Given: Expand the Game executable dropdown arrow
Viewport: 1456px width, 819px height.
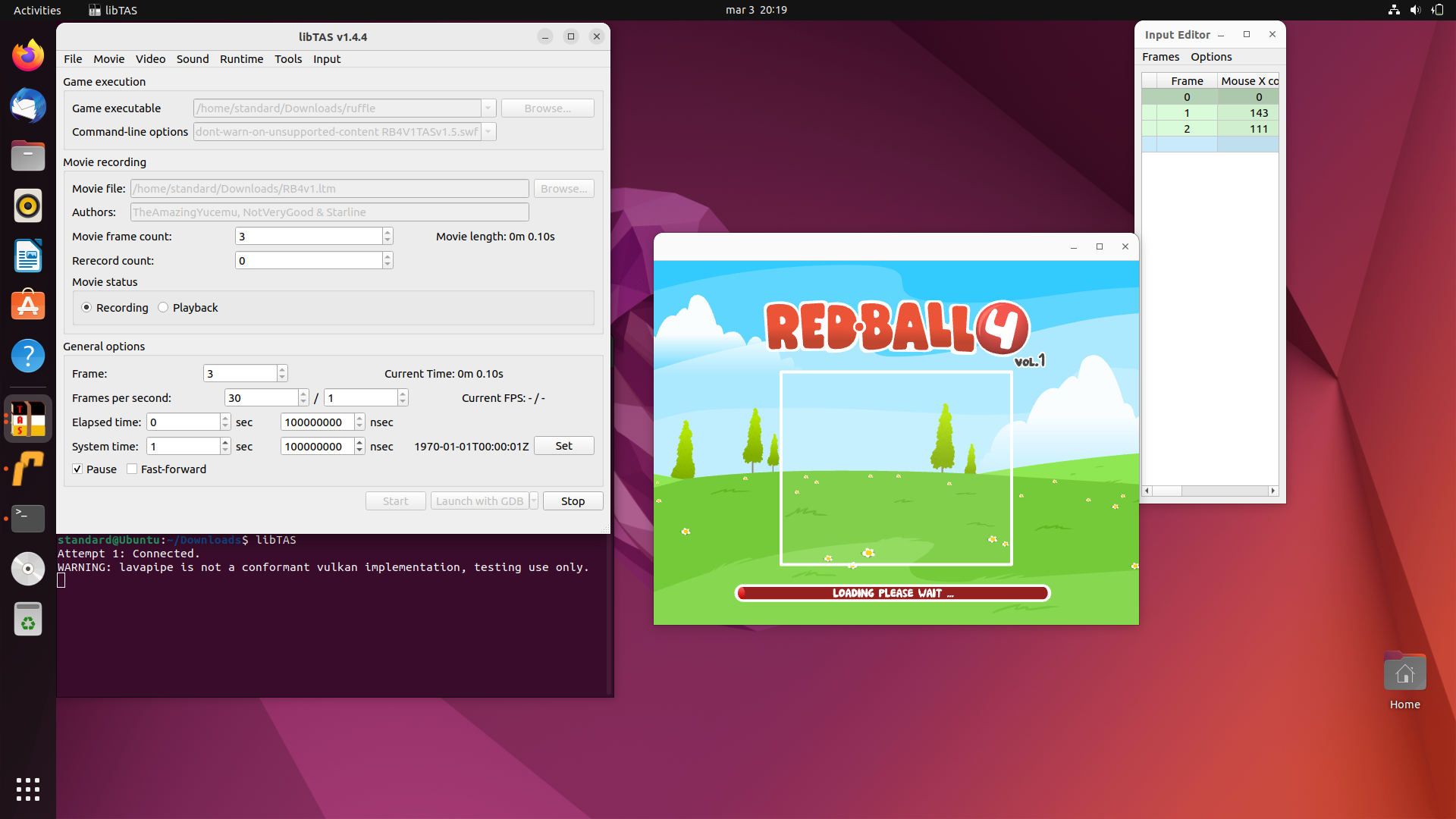Looking at the screenshot, I should 488,108.
